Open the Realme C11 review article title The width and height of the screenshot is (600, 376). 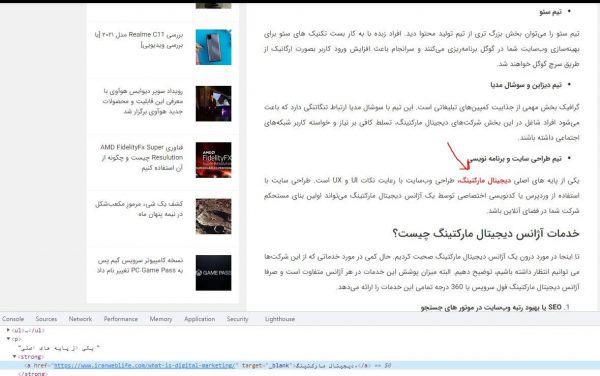pyautogui.click(x=139, y=39)
